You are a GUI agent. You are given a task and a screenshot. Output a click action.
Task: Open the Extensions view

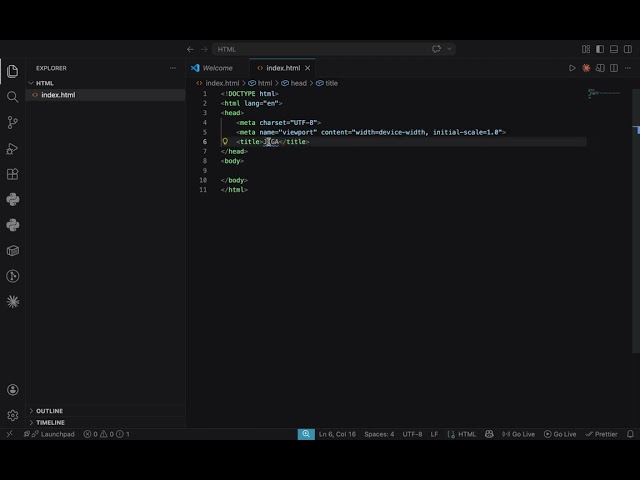pyautogui.click(x=13, y=174)
